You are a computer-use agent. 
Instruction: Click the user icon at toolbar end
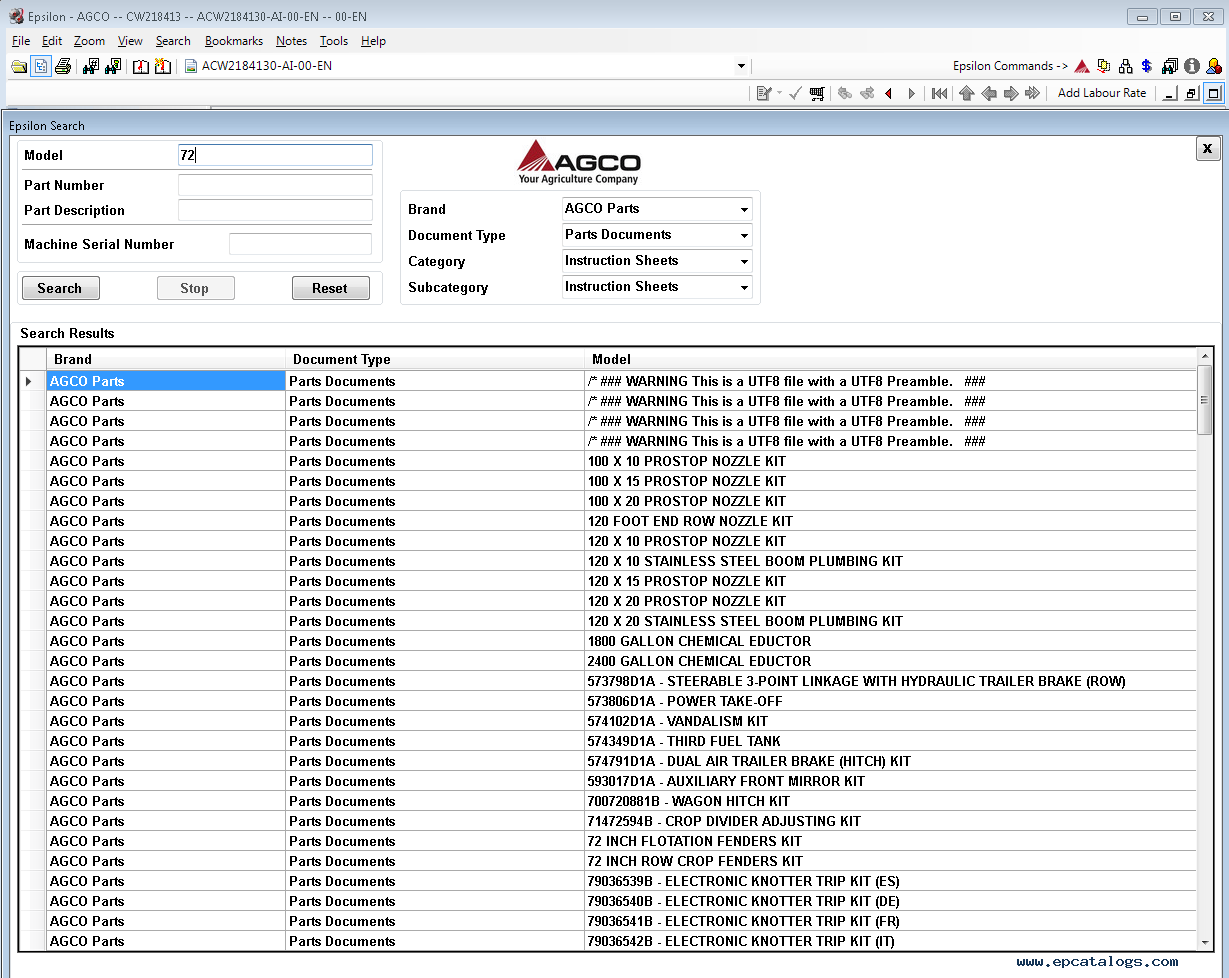click(1214, 66)
